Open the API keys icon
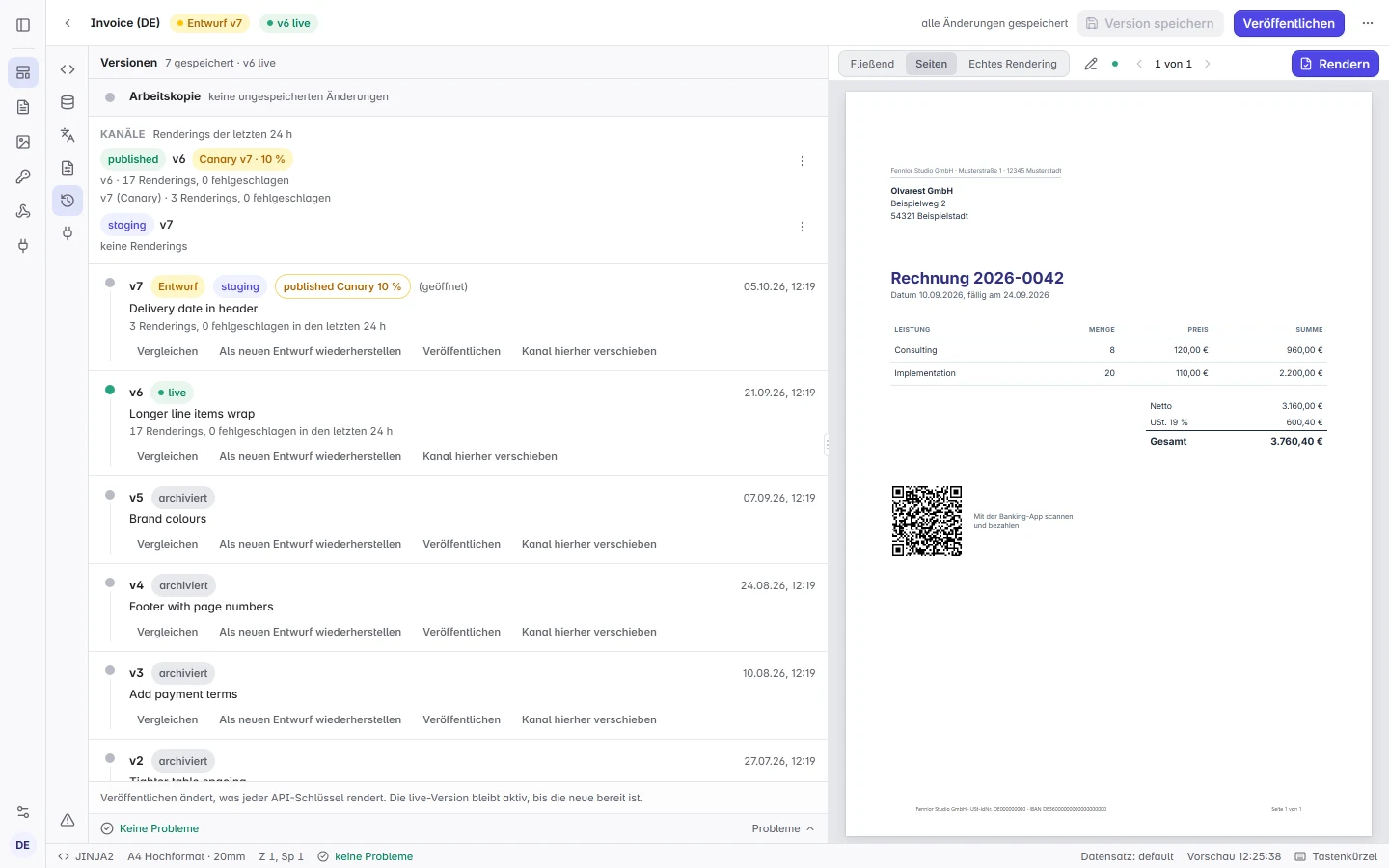 click(x=23, y=176)
